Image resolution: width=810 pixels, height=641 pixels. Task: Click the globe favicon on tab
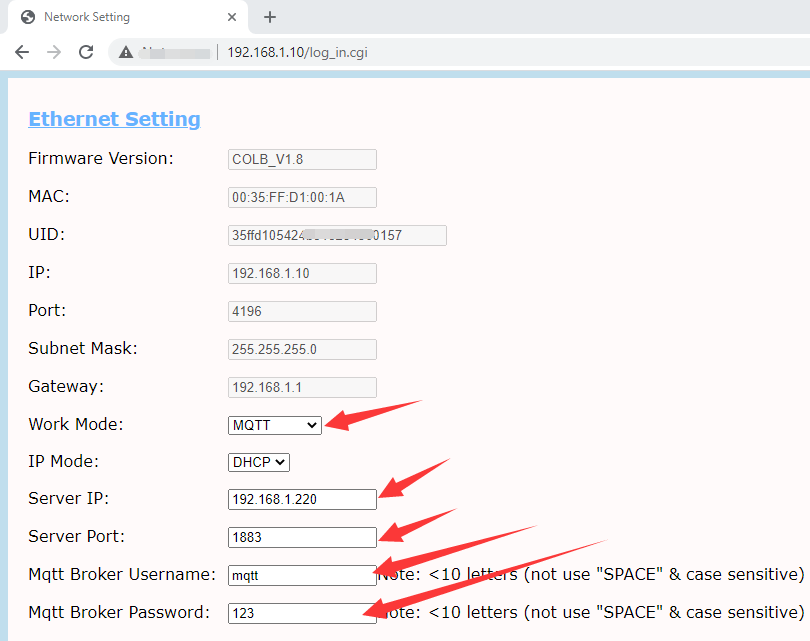click(28, 17)
